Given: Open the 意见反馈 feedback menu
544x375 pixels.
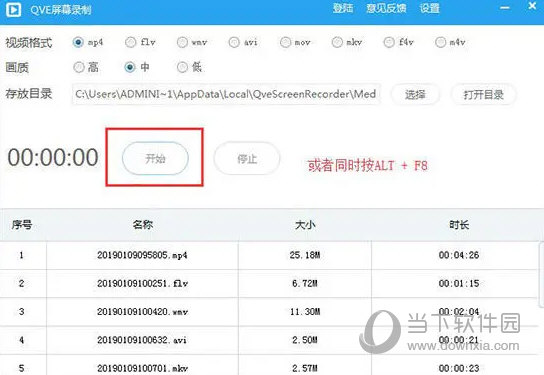Looking at the screenshot, I should [386, 8].
